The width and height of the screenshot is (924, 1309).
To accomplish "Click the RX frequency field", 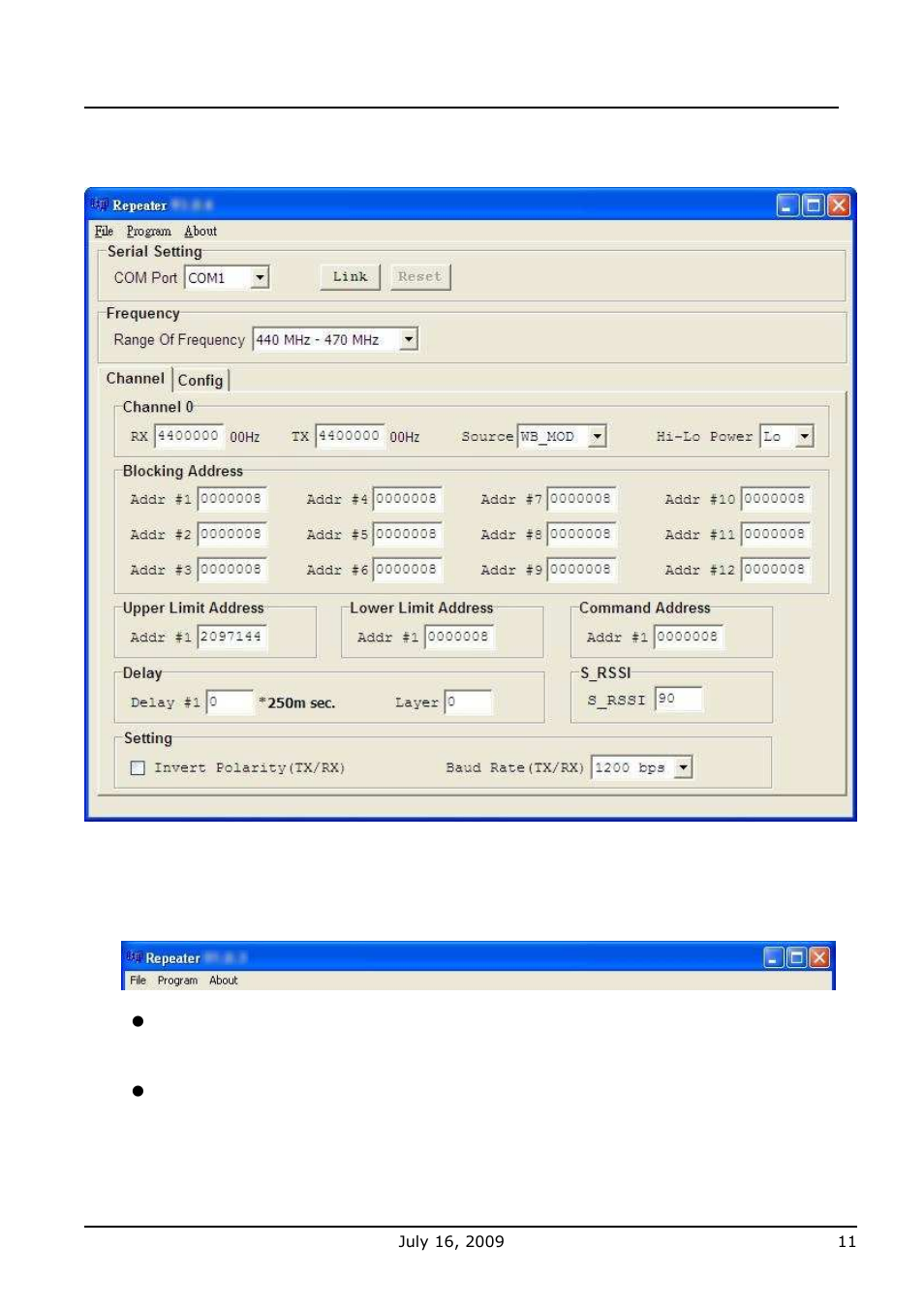I will point(189,436).
